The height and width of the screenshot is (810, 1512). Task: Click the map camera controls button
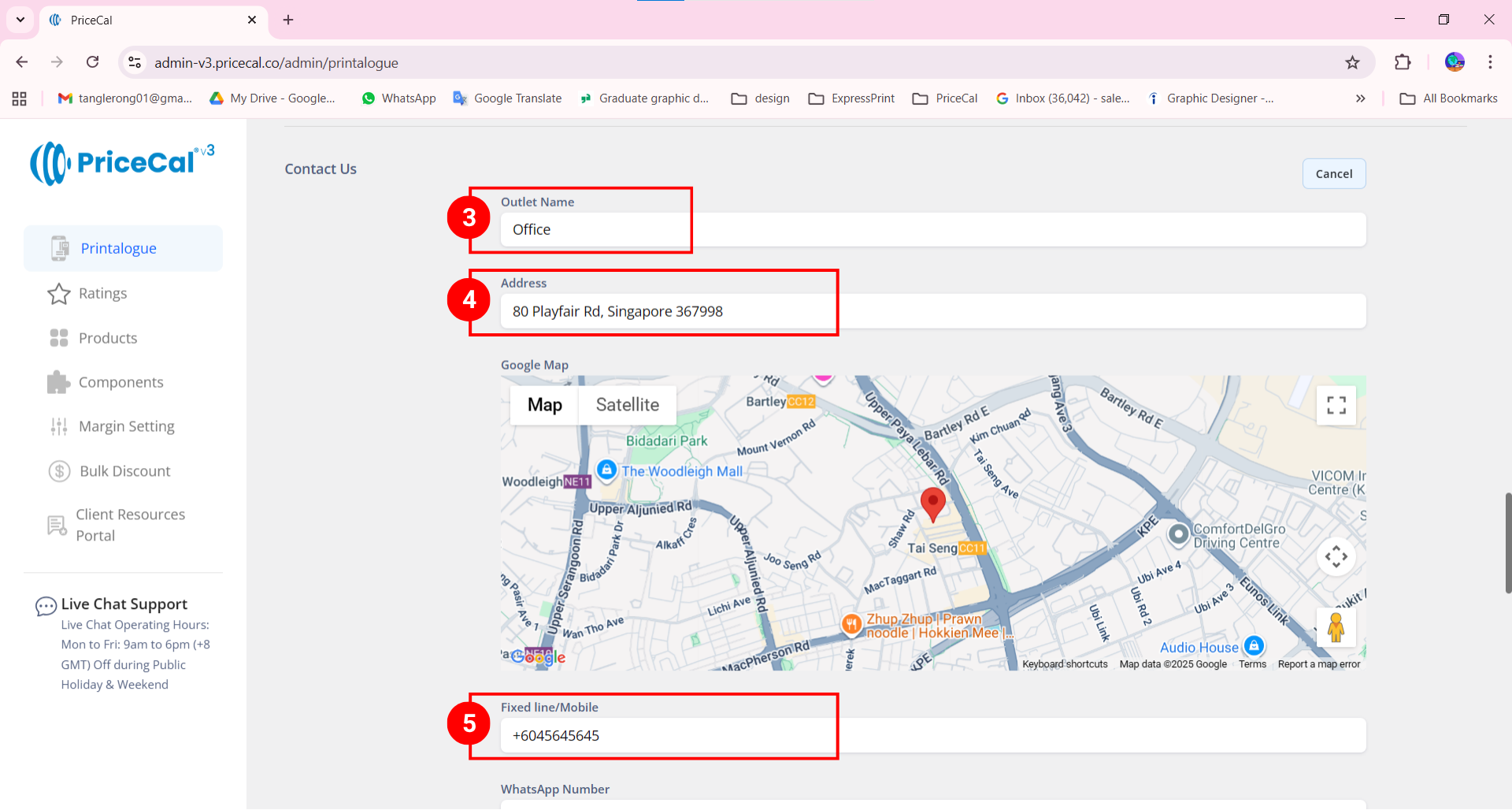coord(1336,557)
